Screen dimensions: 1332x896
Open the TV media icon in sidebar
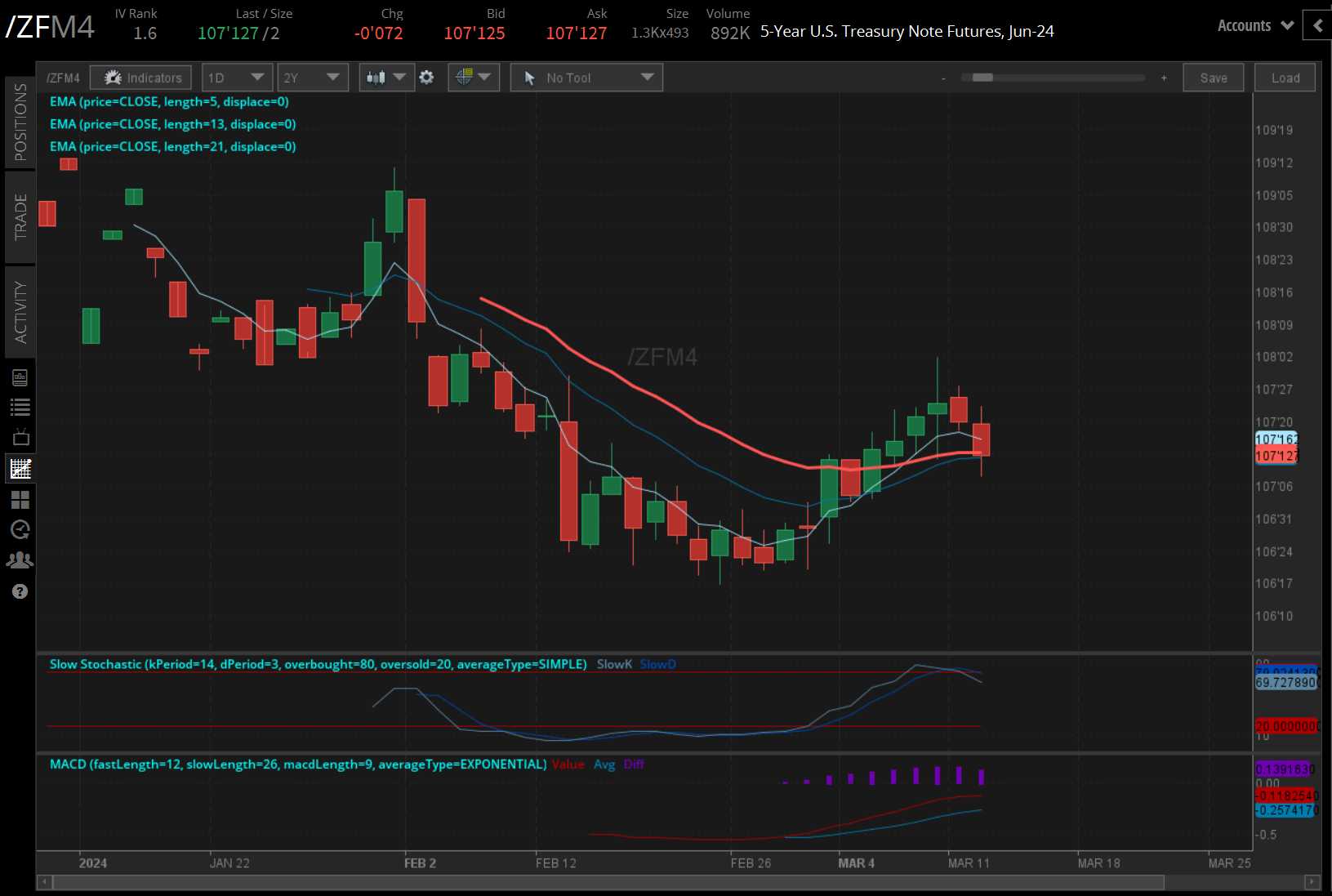click(20, 437)
